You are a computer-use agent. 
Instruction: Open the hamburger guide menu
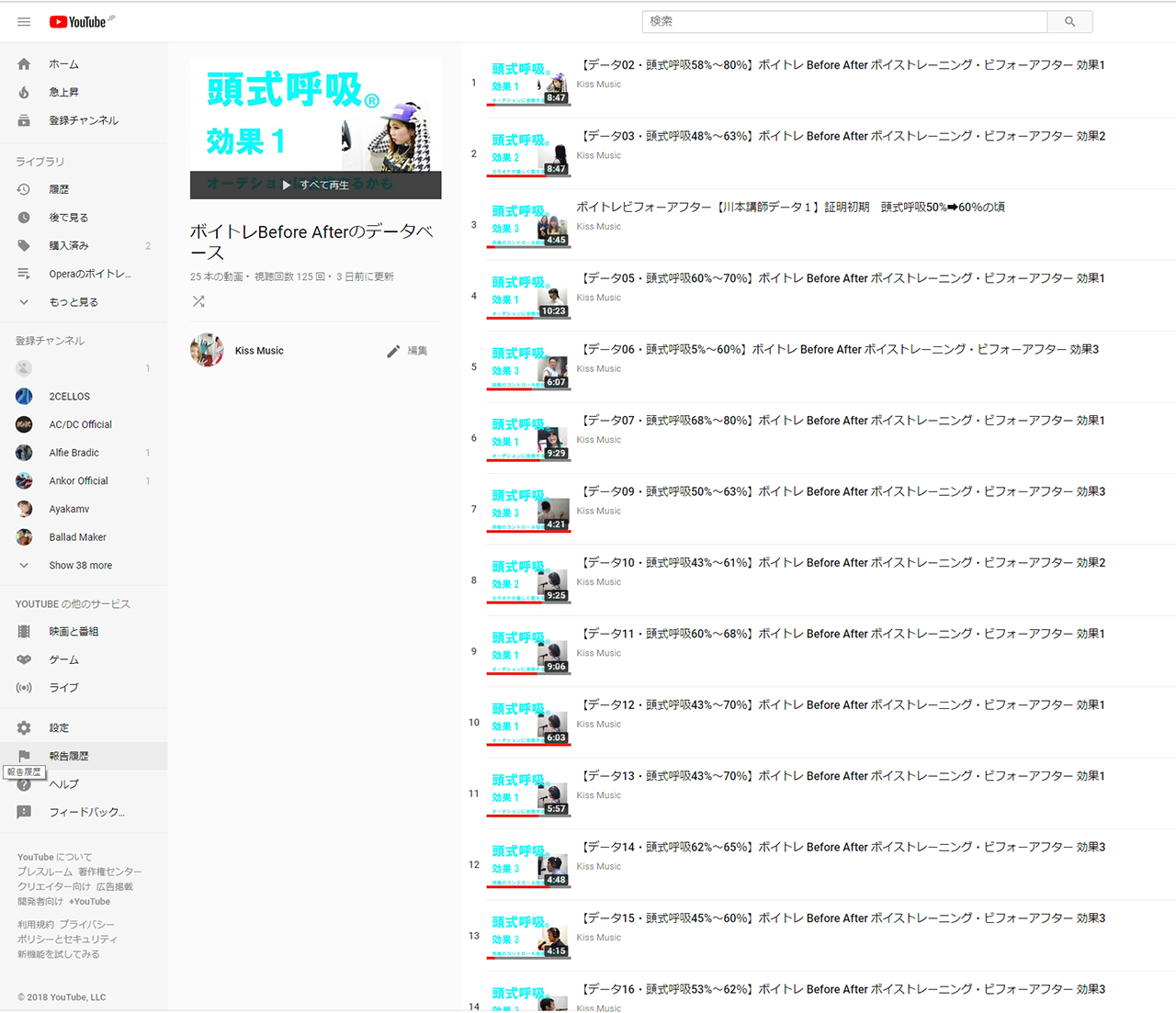tap(24, 22)
